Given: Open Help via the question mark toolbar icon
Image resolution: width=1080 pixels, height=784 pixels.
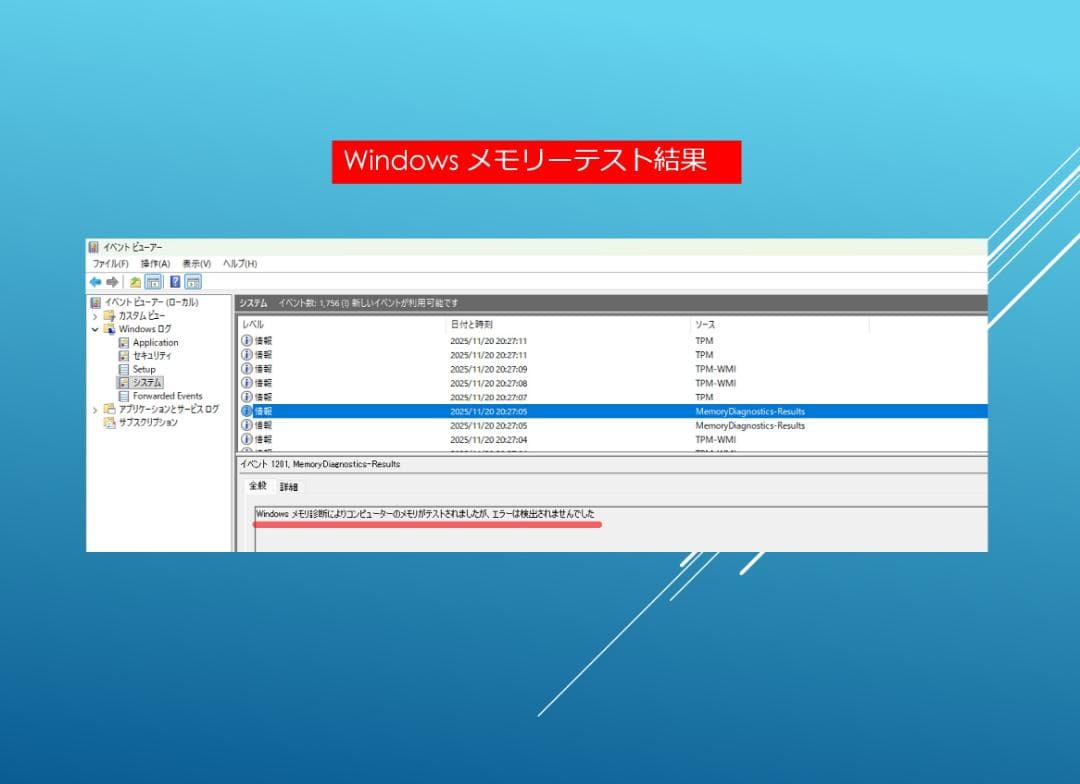Looking at the screenshot, I should coord(175,283).
